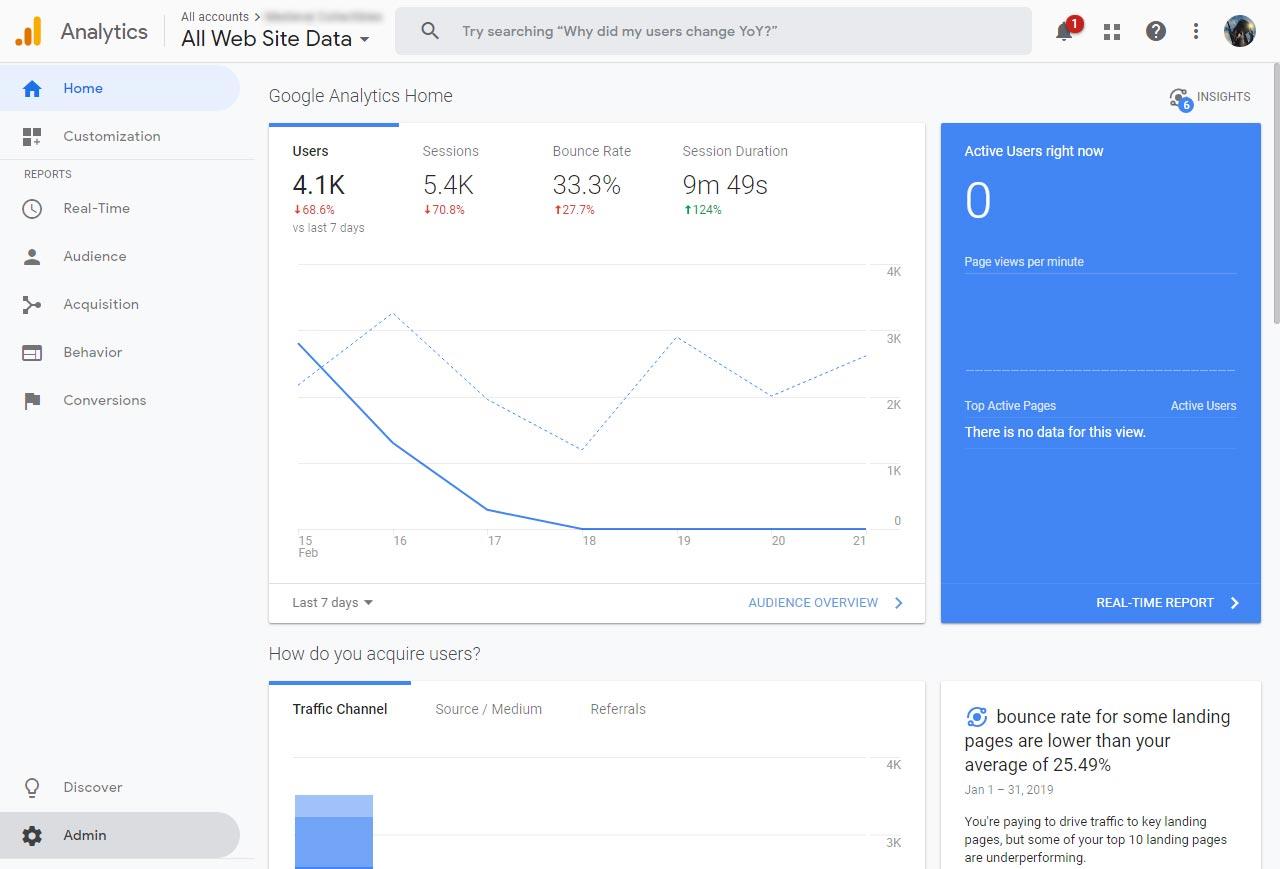Screen dimensions: 1280x869
Task: Open the Discover menu item
Action: pyautogui.click(x=120, y=787)
